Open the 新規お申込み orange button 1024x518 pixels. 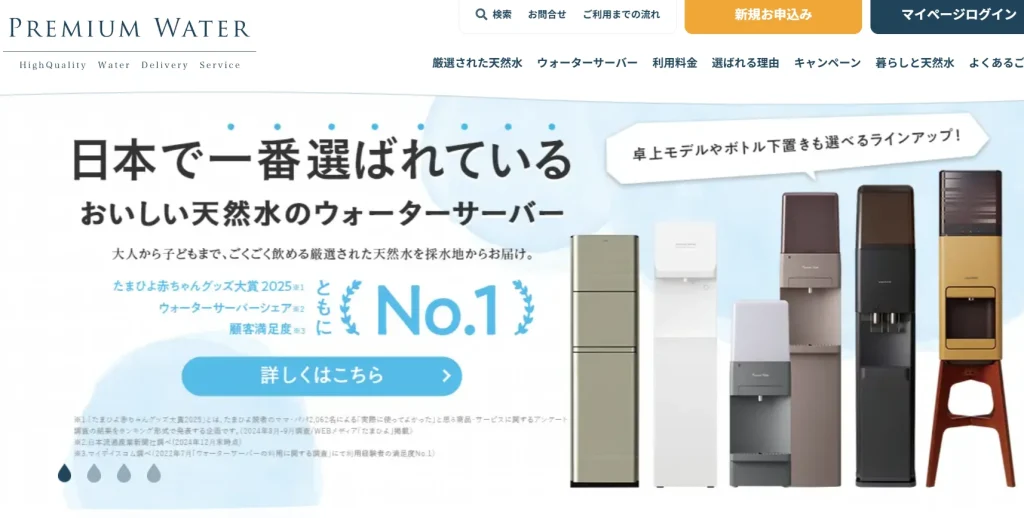pos(773,14)
